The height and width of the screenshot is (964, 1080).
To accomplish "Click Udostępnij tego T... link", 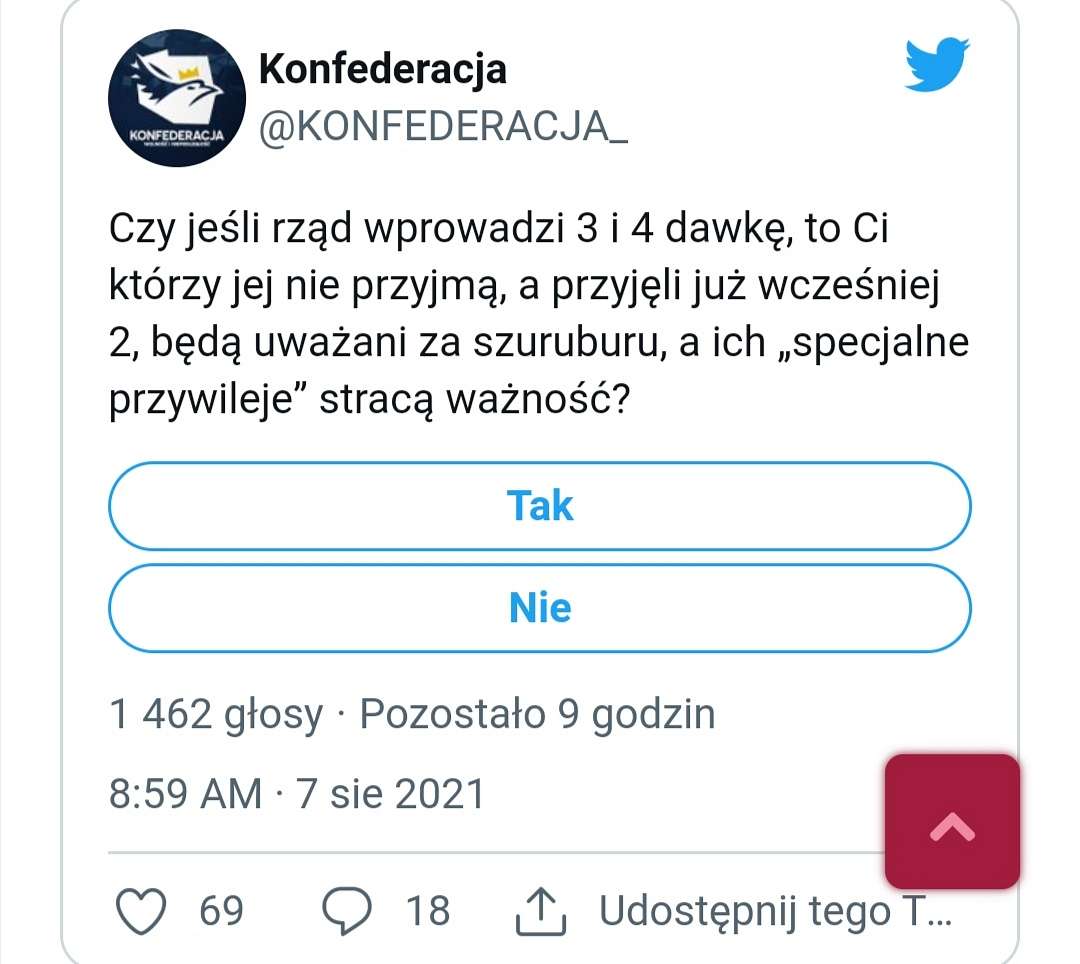I will click(x=776, y=911).
